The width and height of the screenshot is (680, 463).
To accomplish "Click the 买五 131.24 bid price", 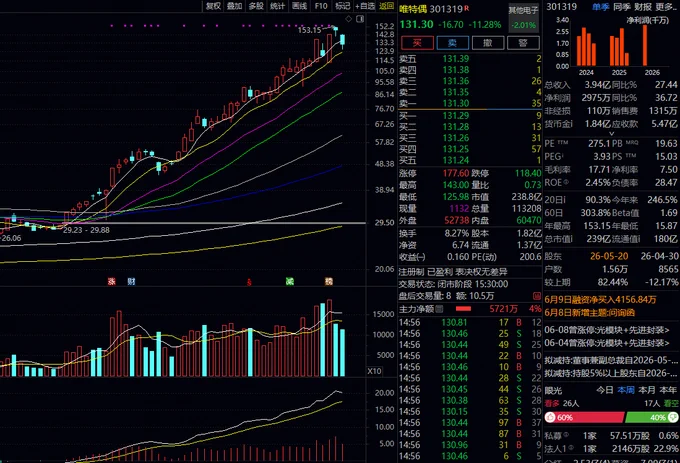I will (x=456, y=161).
